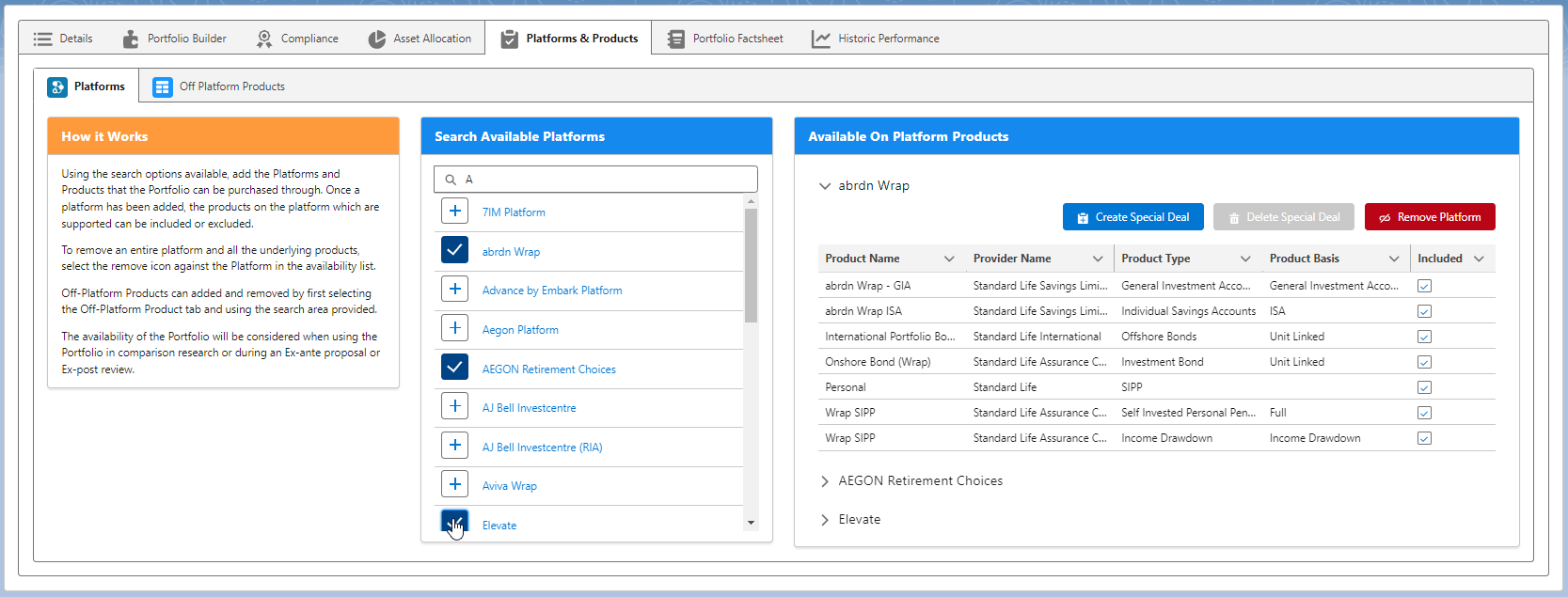Click the Portfolio Builder tab icon
The image size is (1568, 597).
(x=131, y=39)
